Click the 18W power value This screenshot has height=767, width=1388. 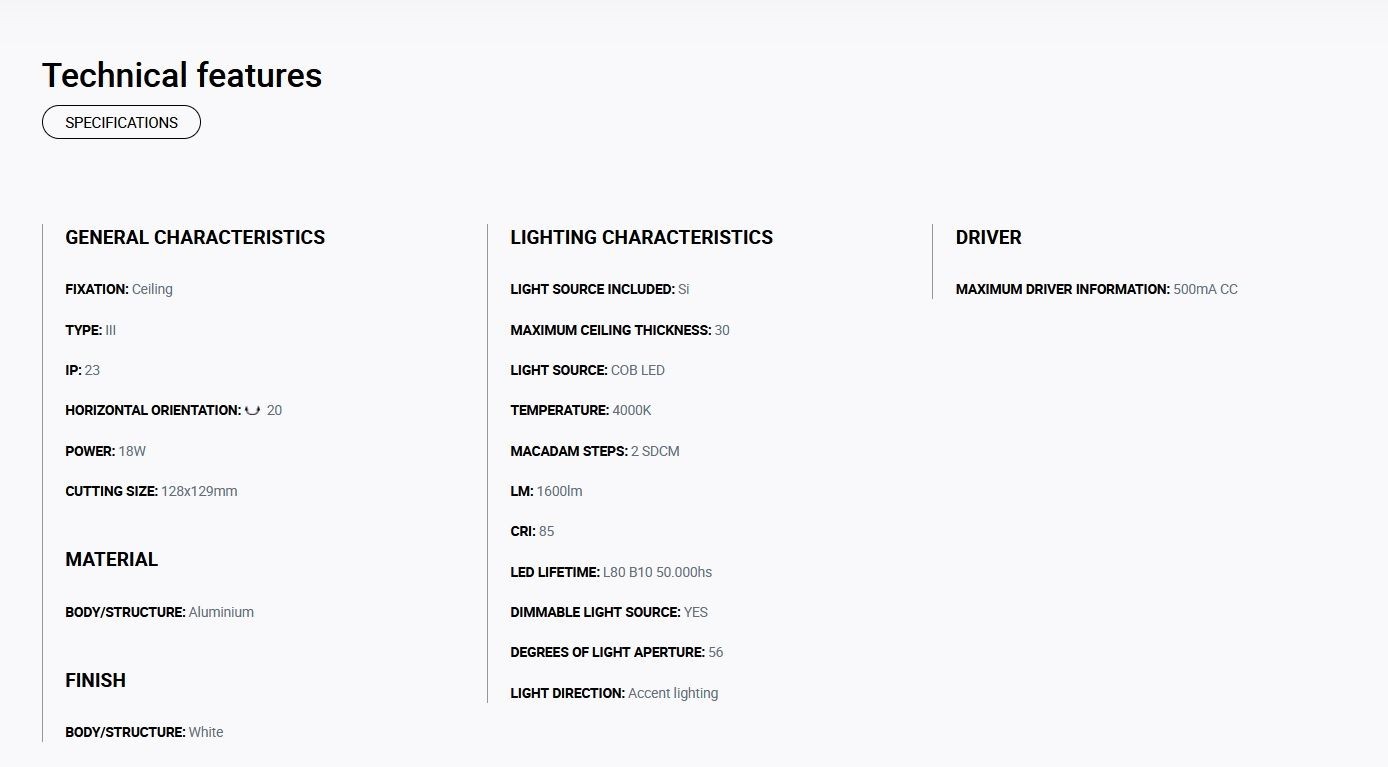click(x=132, y=451)
